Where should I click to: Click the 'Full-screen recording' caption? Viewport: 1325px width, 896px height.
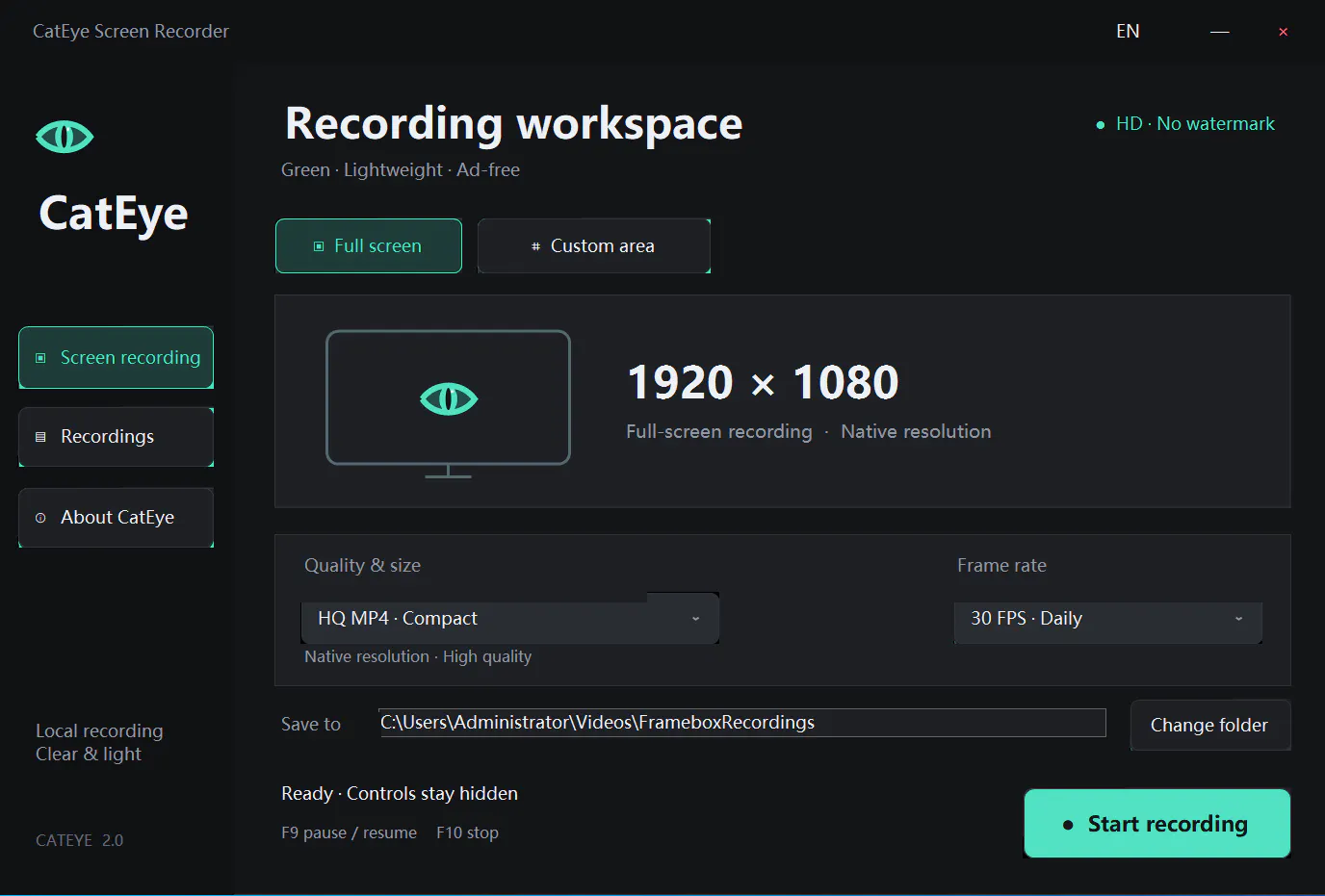(719, 432)
